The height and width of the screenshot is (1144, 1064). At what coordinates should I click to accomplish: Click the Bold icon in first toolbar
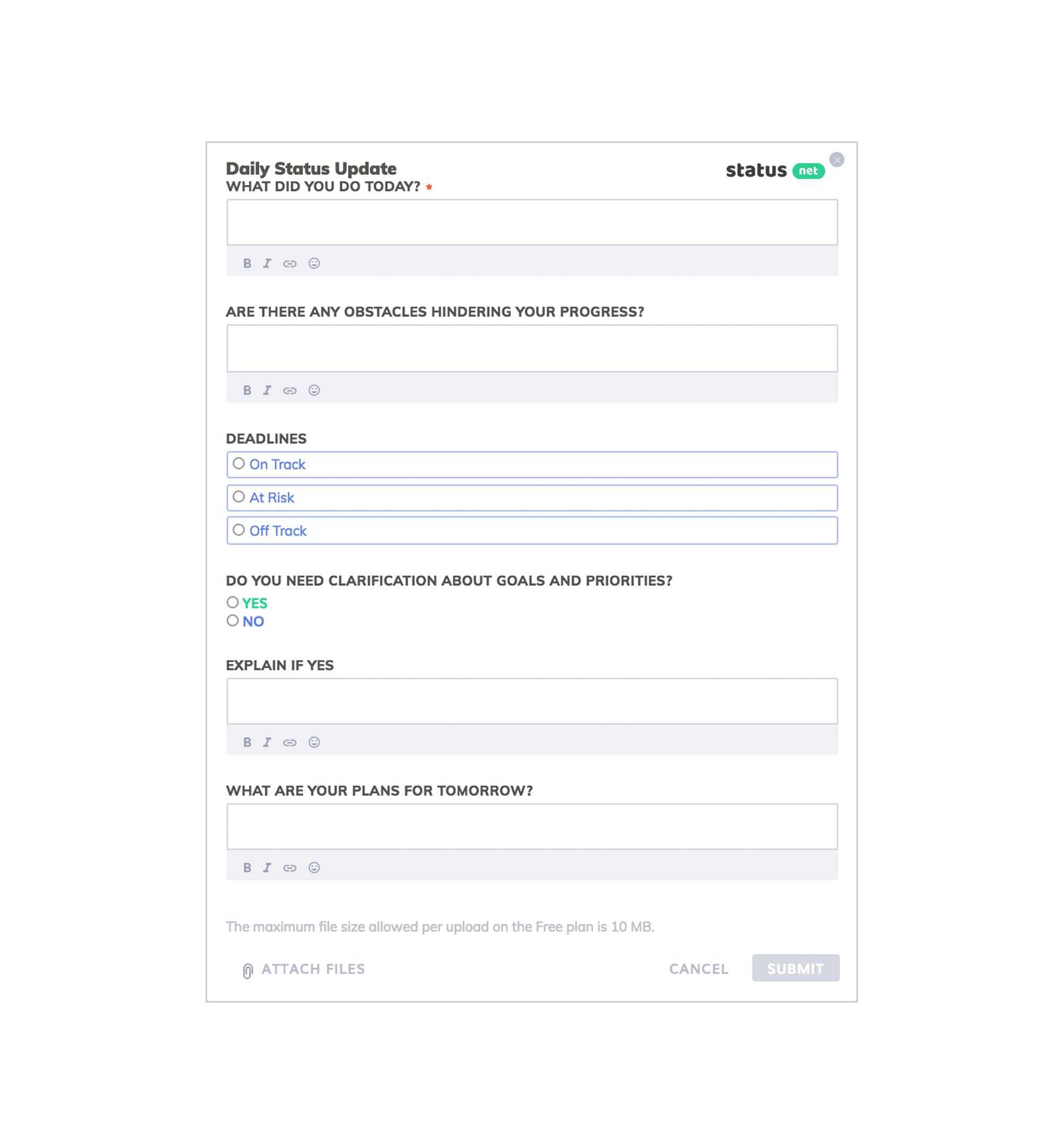(x=247, y=263)
